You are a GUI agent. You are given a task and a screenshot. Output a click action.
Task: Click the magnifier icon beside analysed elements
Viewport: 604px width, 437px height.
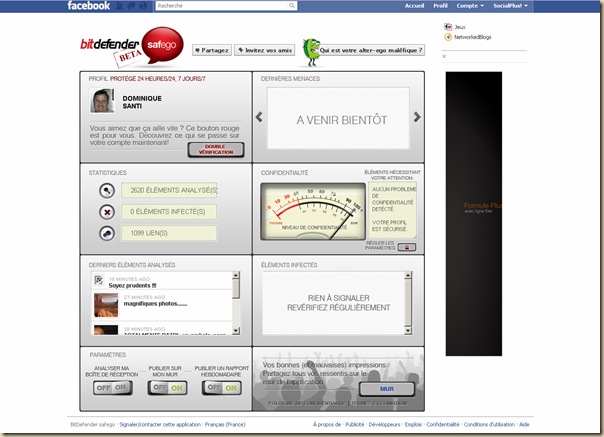tap(107, 190)
